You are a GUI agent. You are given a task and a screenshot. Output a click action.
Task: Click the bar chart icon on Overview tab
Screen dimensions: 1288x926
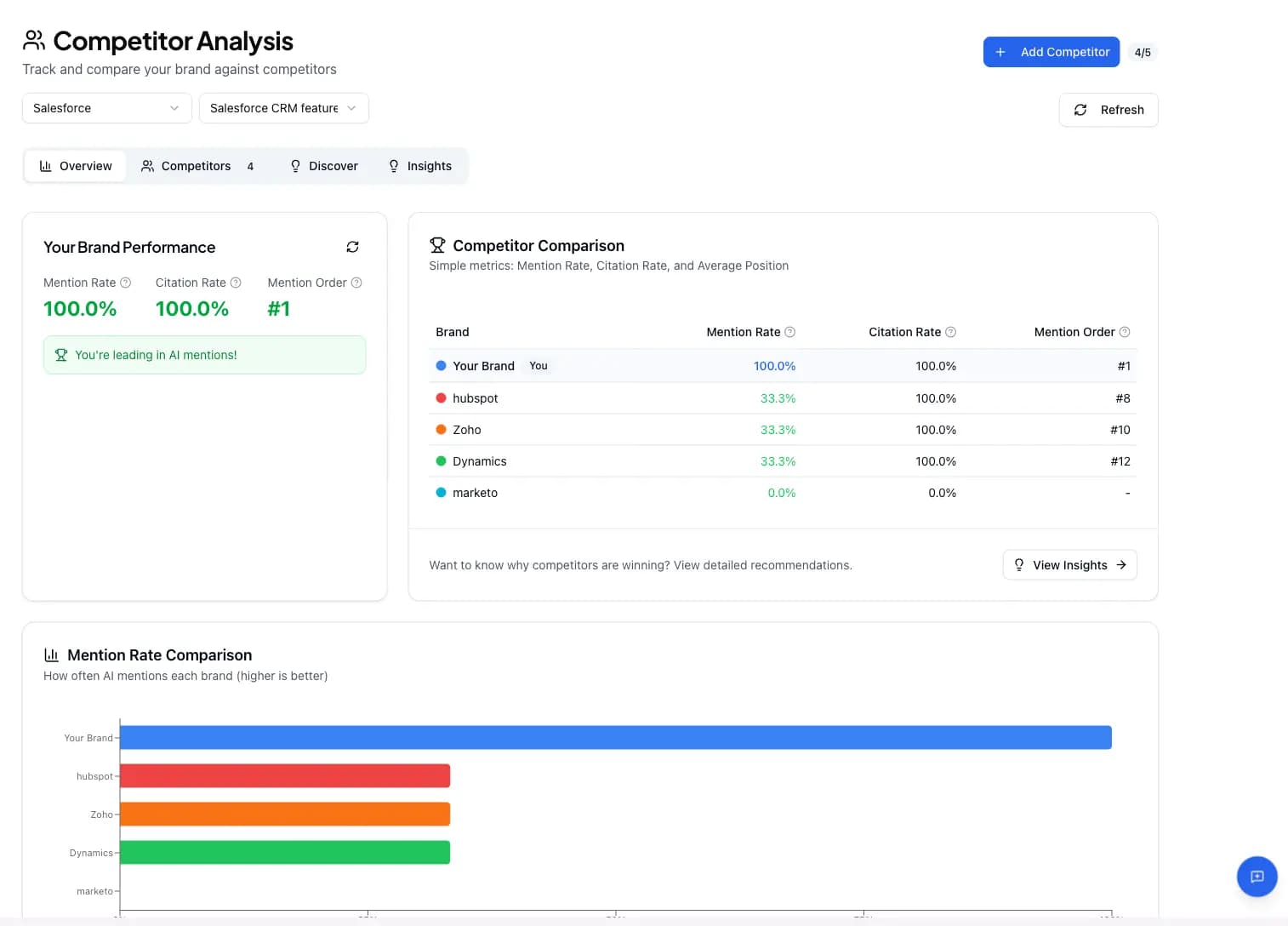[x=46, y=166]
